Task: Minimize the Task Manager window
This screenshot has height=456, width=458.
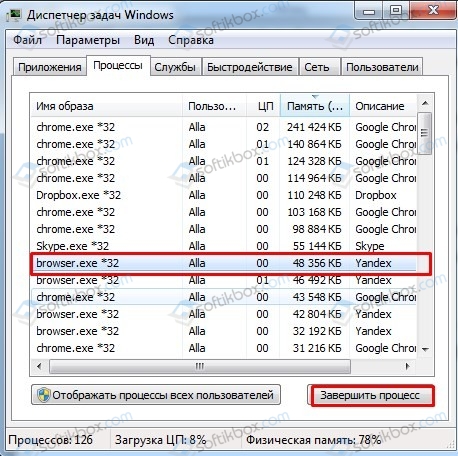Action: pyautogui.click(x=369, y=11)
